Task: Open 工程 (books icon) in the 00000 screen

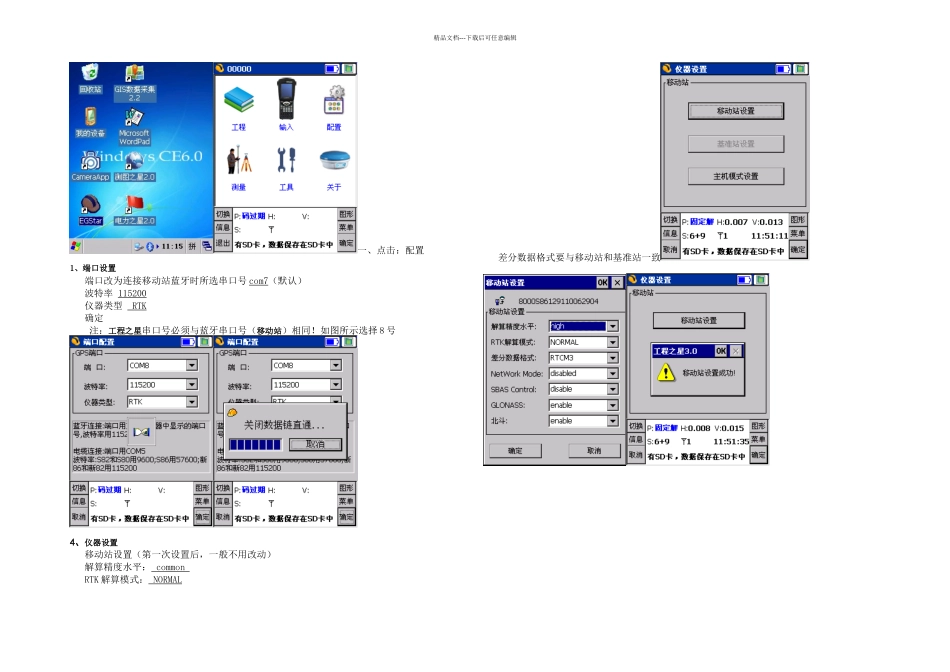Action: point(239,109)
